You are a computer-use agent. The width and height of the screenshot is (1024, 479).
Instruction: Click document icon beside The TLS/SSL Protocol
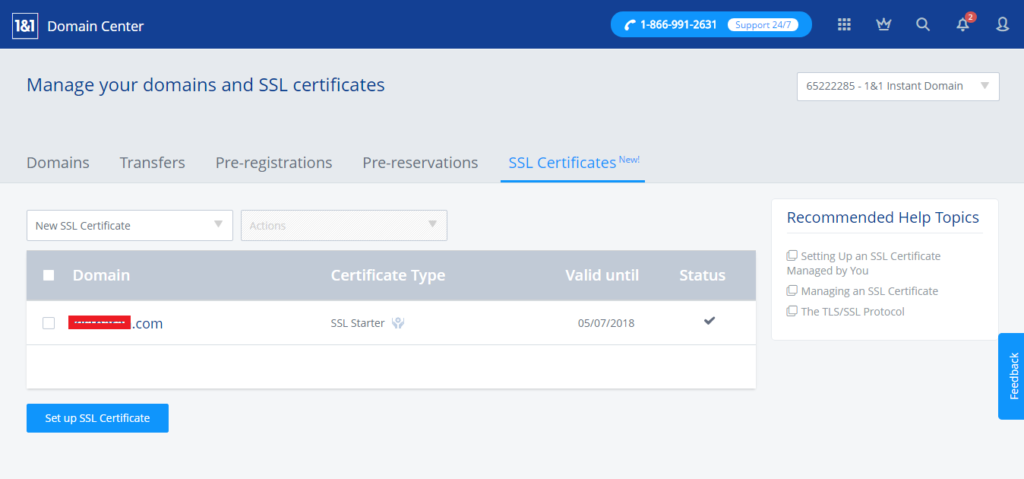(792, 312)
